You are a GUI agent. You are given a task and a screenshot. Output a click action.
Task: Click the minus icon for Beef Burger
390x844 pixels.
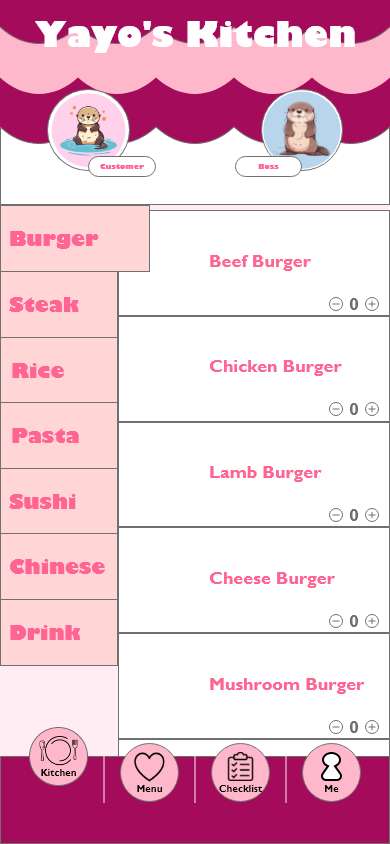coord(336,304)
